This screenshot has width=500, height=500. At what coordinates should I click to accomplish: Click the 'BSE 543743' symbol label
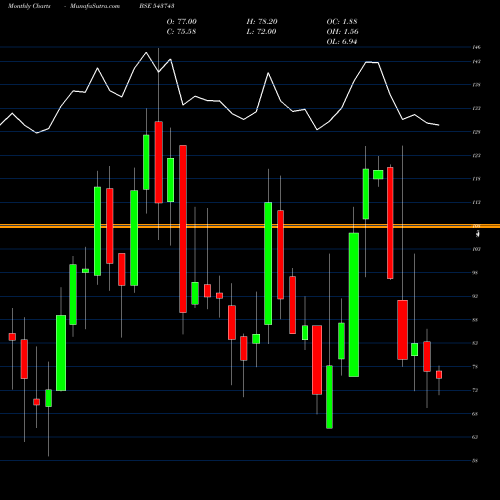157,6
